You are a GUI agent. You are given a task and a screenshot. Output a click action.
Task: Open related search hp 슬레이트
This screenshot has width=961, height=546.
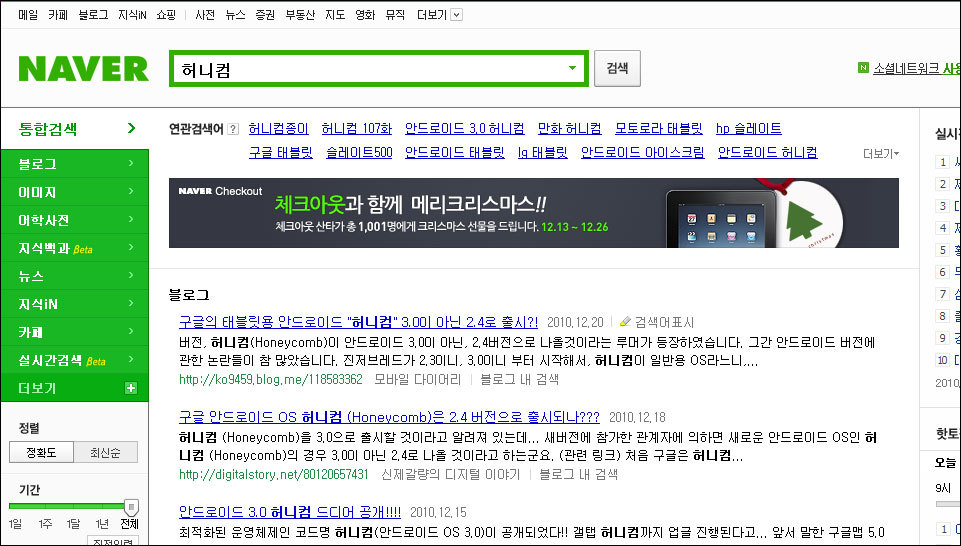pyautogui.click(x=749, y=129)
